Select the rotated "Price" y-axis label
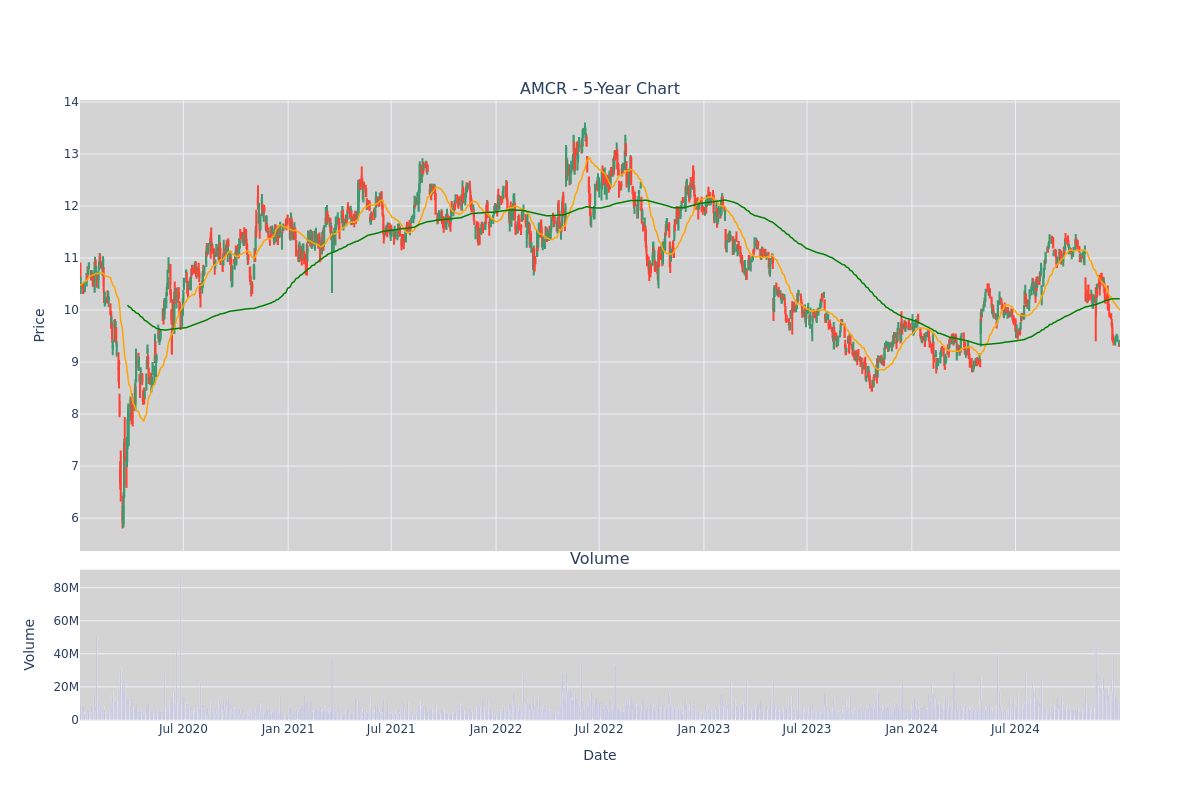Viewport: 1200px width, 800px height. [40, 325]
